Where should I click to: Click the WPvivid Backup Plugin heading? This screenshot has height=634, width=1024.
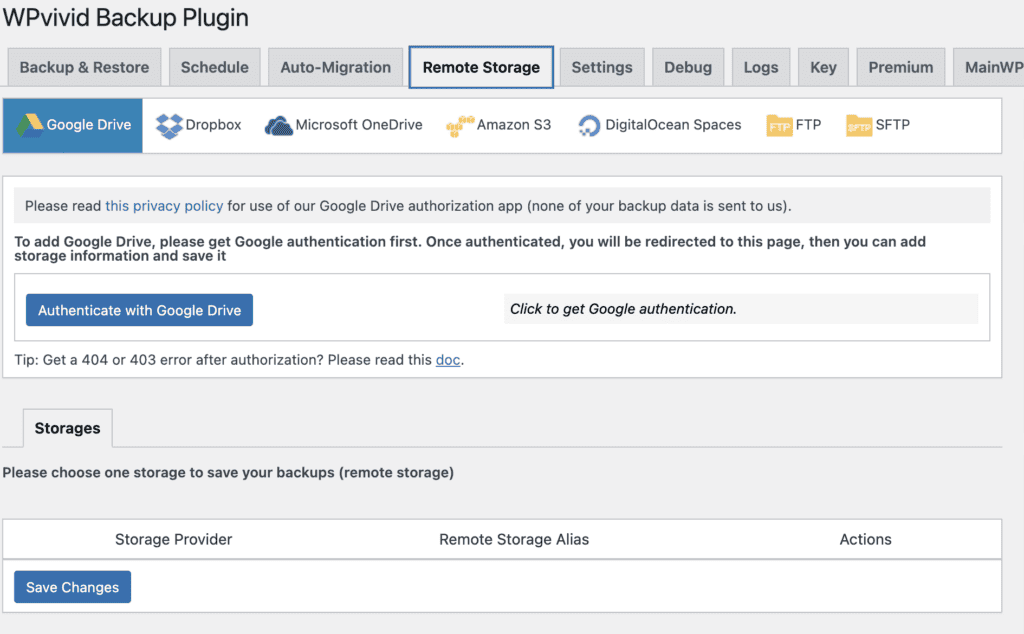(x=125, y=18)
